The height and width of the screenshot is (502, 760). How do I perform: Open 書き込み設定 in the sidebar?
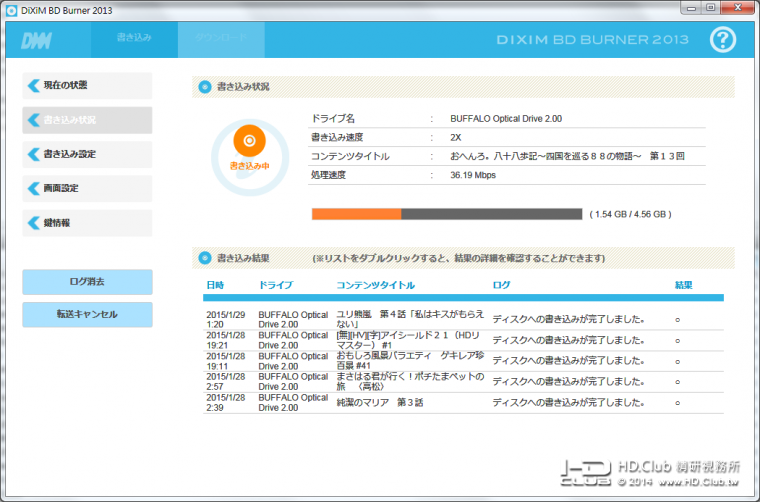(x=87, y=155)
